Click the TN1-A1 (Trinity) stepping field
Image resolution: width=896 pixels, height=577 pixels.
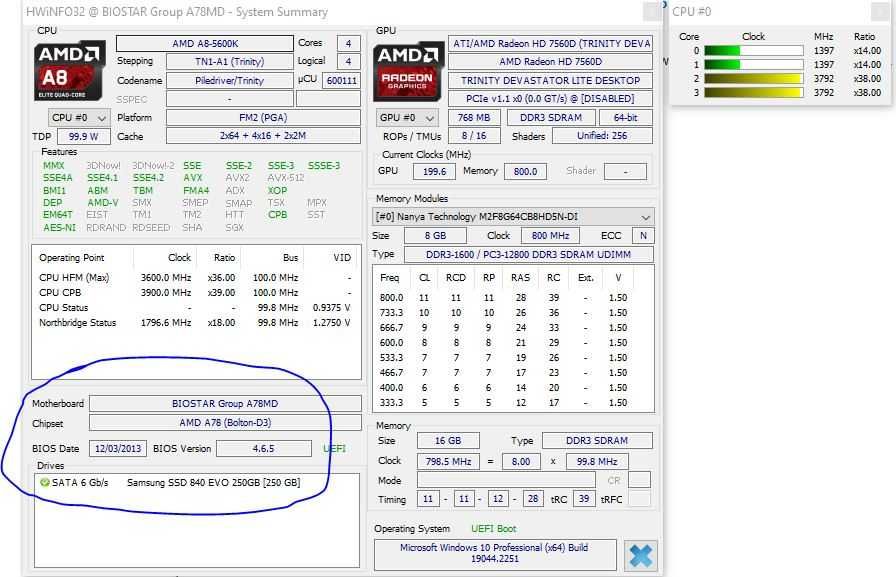click(230, 62)
